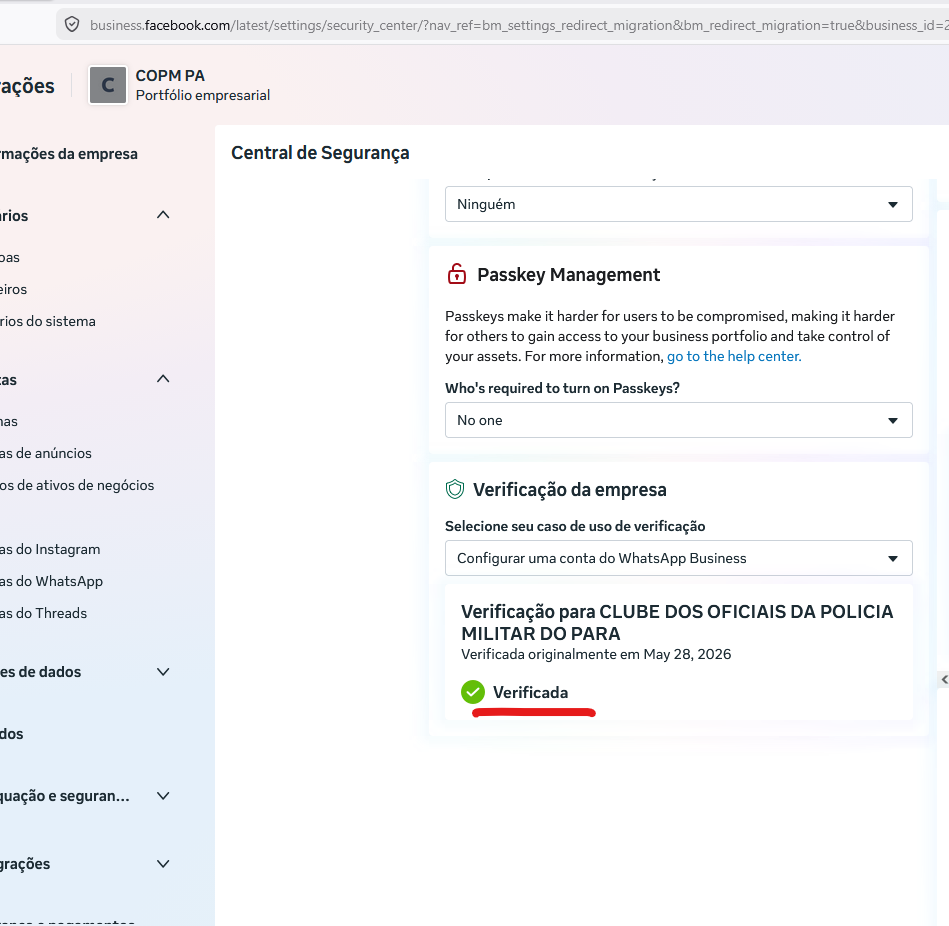Click the 'dos' sidebar item
This screenshot has height=926, width=949.
(x=11, y=734)
